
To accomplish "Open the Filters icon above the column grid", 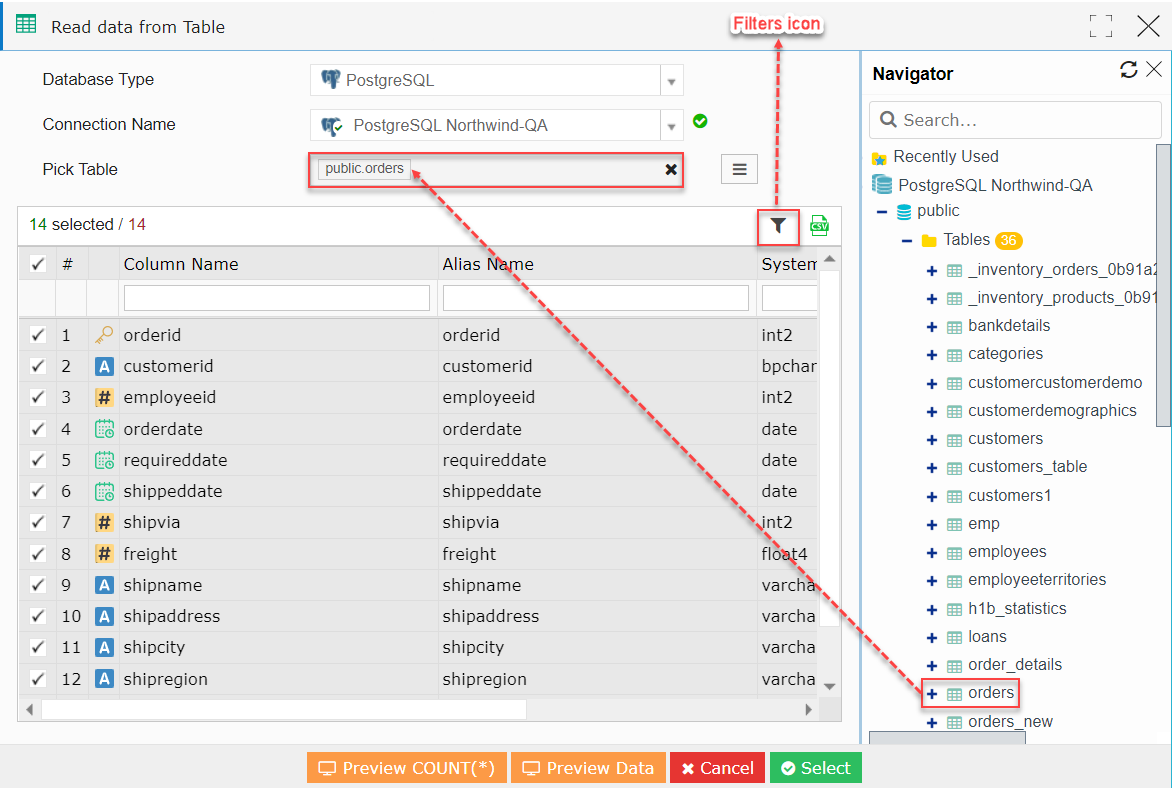I will pyautogui.click(x=778, y=226).
